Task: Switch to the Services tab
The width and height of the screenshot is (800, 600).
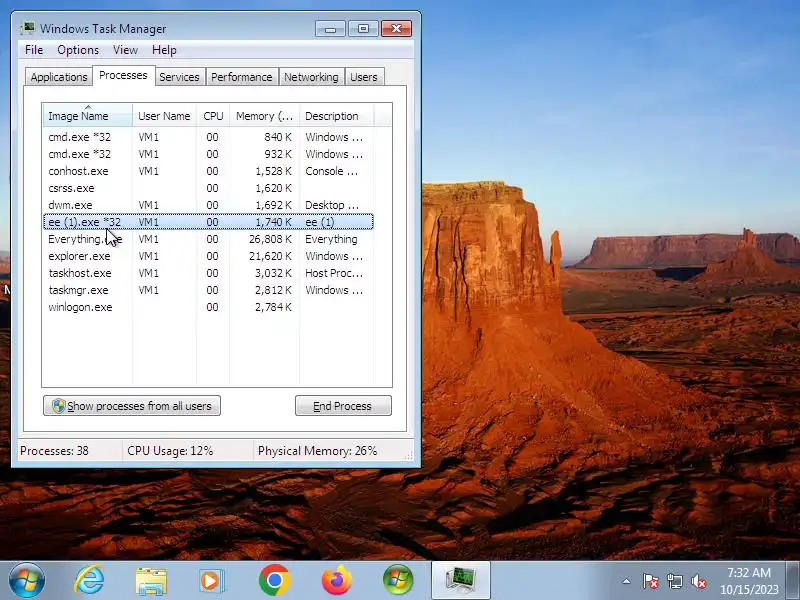Action: [179, 77]
